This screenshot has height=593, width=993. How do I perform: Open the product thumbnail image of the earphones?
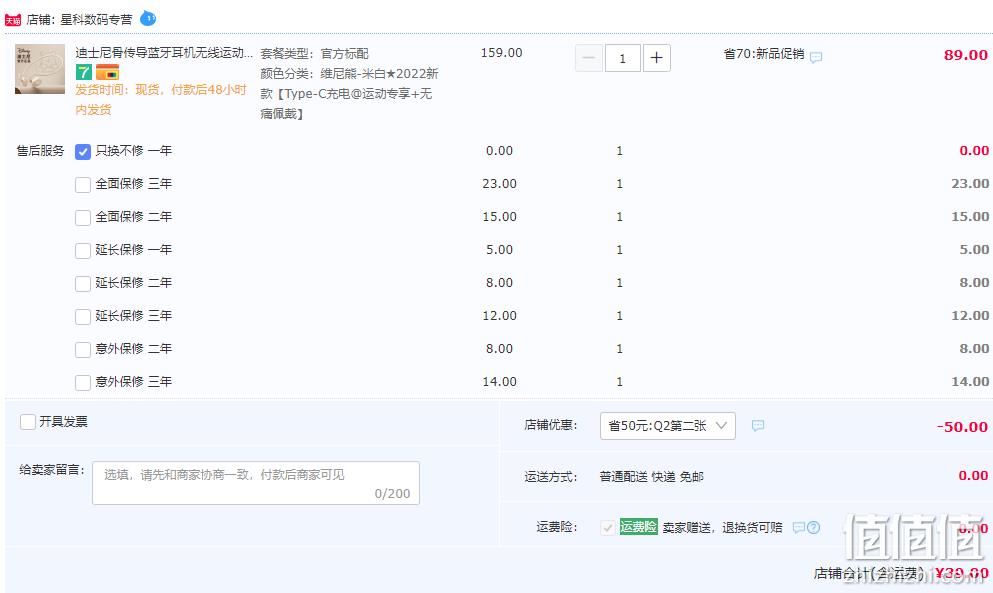(x=40, y=69)
